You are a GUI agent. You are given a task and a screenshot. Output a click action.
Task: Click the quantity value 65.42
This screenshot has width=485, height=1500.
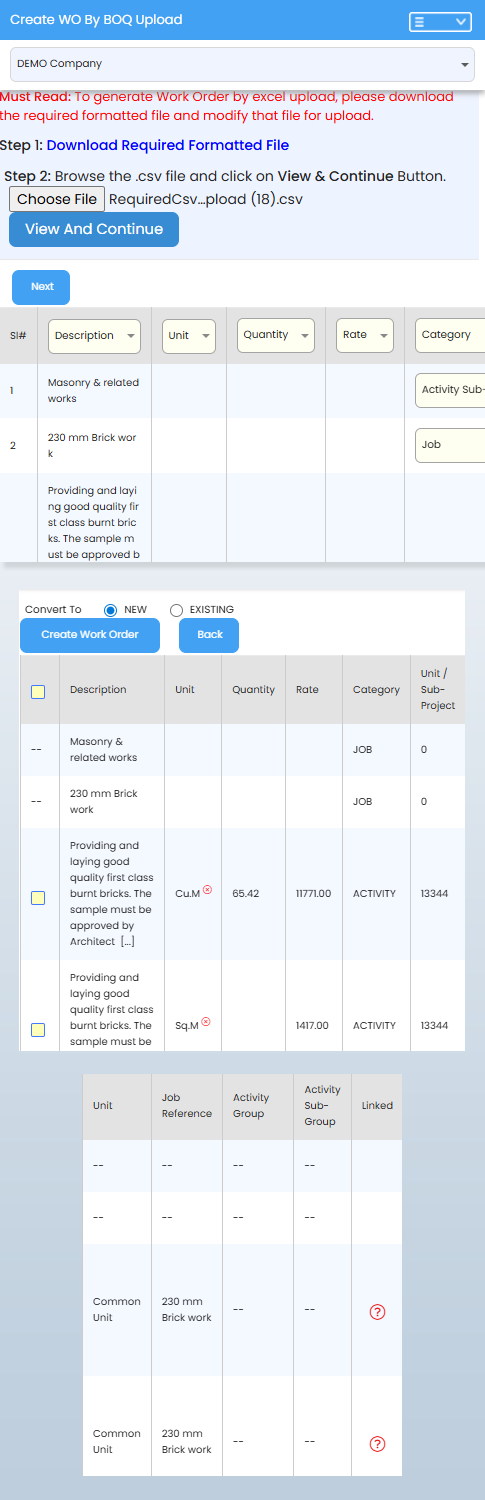click(x=245, y=893)
